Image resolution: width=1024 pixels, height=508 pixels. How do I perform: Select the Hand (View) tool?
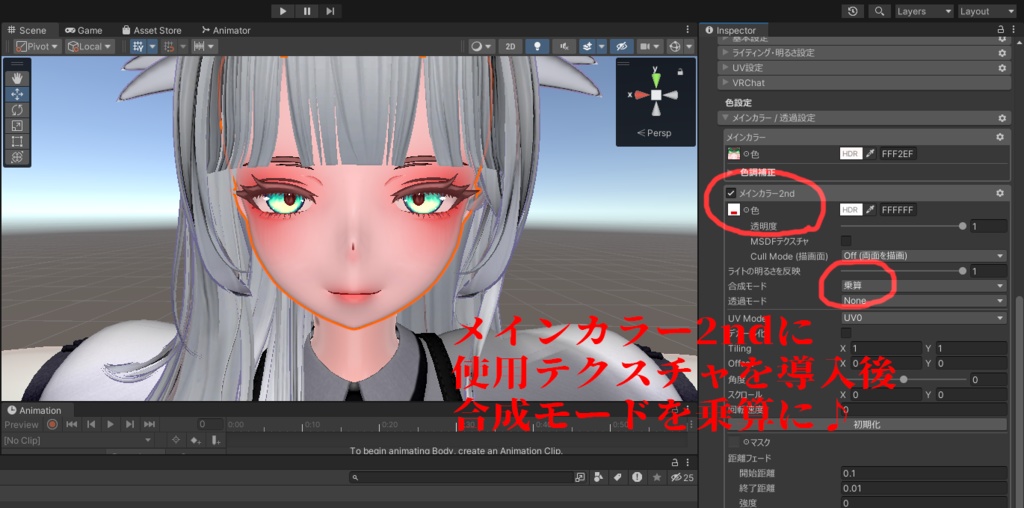pyautogui.click(x=17, y=78)
